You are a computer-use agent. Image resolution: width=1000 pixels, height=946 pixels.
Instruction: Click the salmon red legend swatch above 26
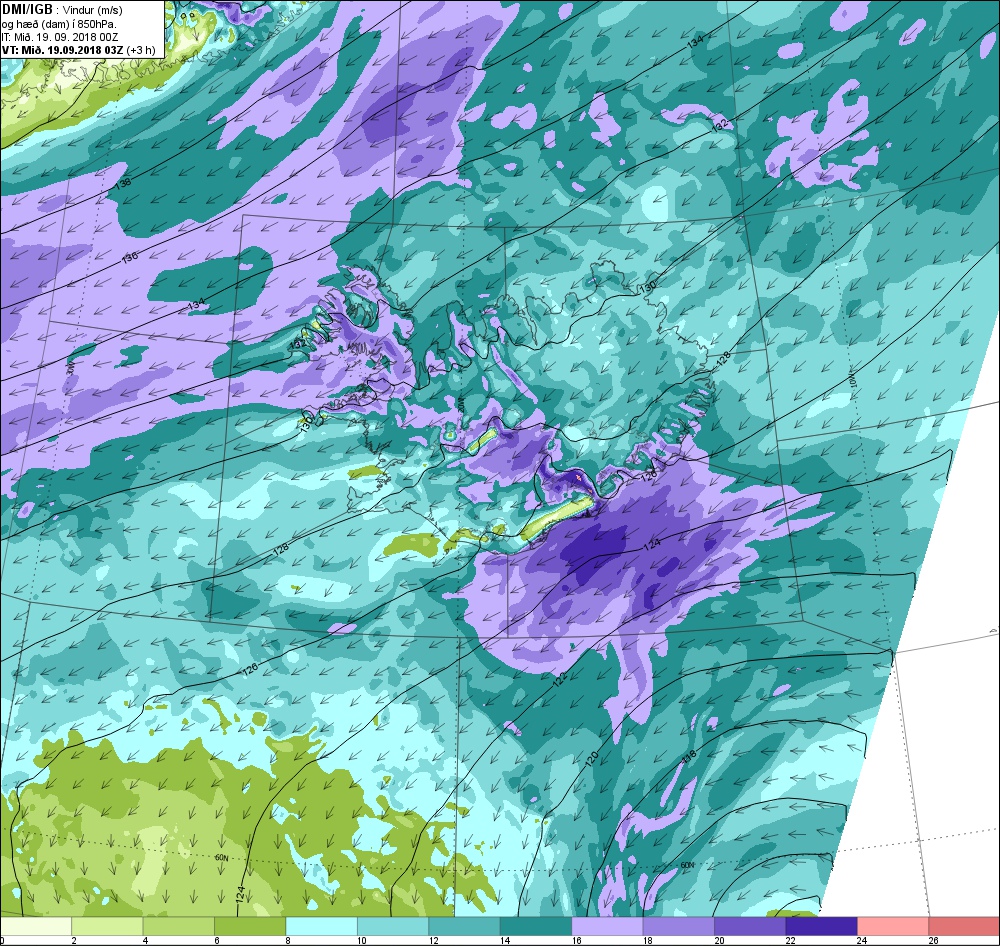click(964, 926)
